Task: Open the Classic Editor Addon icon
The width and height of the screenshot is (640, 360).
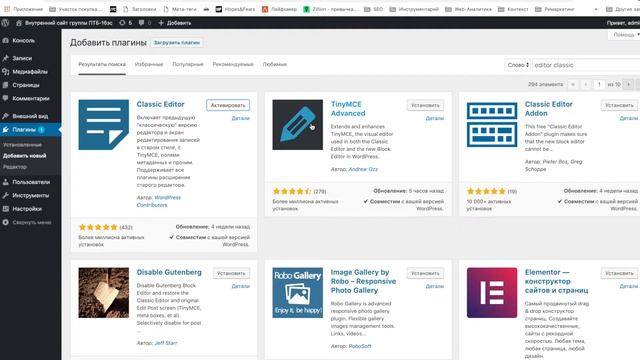Action: tap(492, 125)
